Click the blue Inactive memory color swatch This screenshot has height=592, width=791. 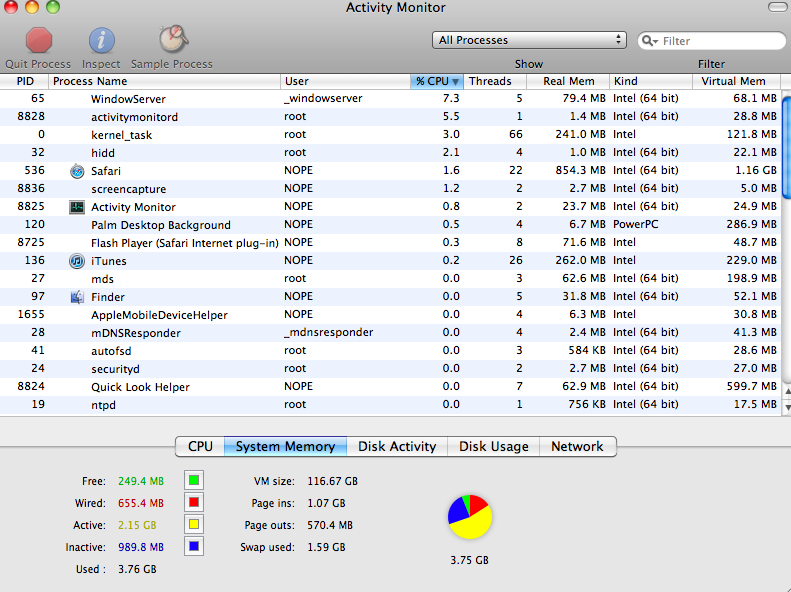click(194, 546)
